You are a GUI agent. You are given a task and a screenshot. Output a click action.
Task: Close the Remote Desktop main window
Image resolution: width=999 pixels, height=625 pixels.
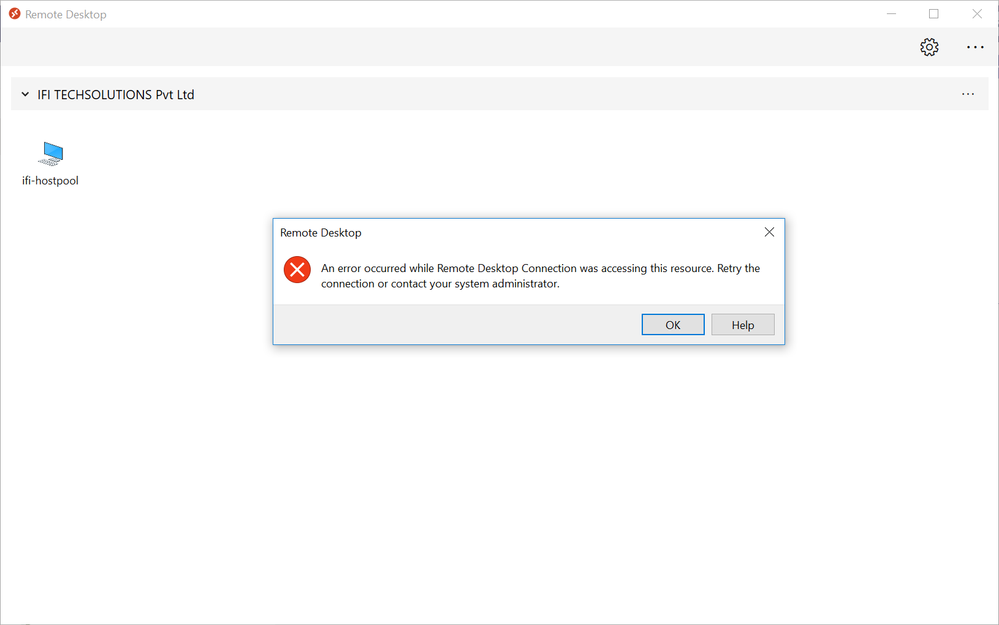[x=977, y=13]
